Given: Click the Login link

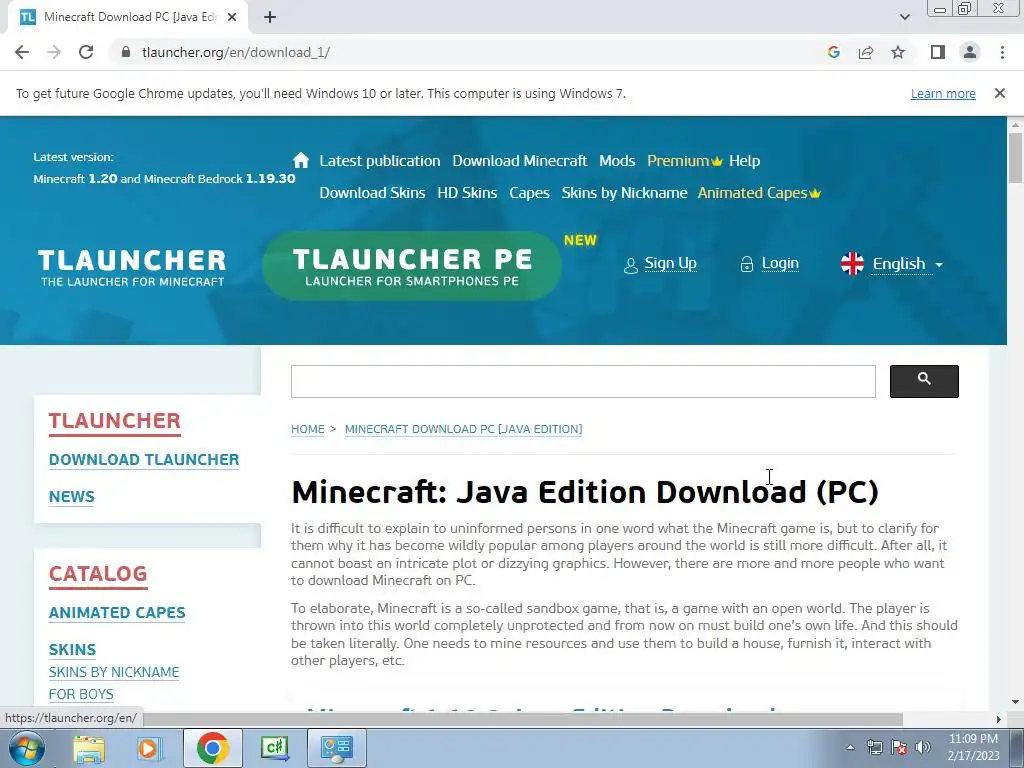Looking at the screenshot, I should [780, 263].
